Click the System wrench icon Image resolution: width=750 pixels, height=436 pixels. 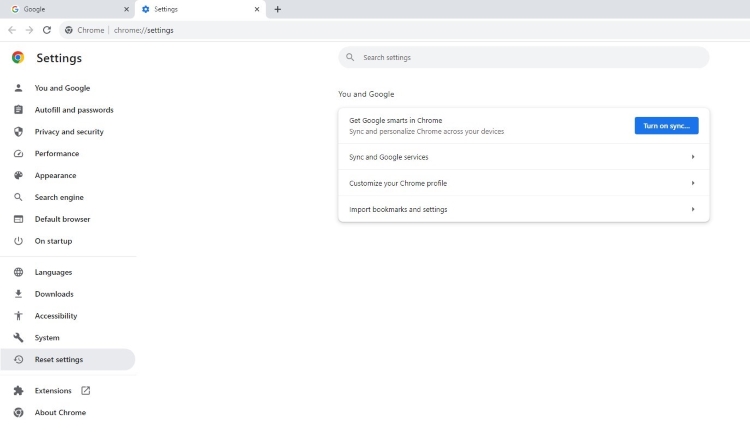coord(18,338)
